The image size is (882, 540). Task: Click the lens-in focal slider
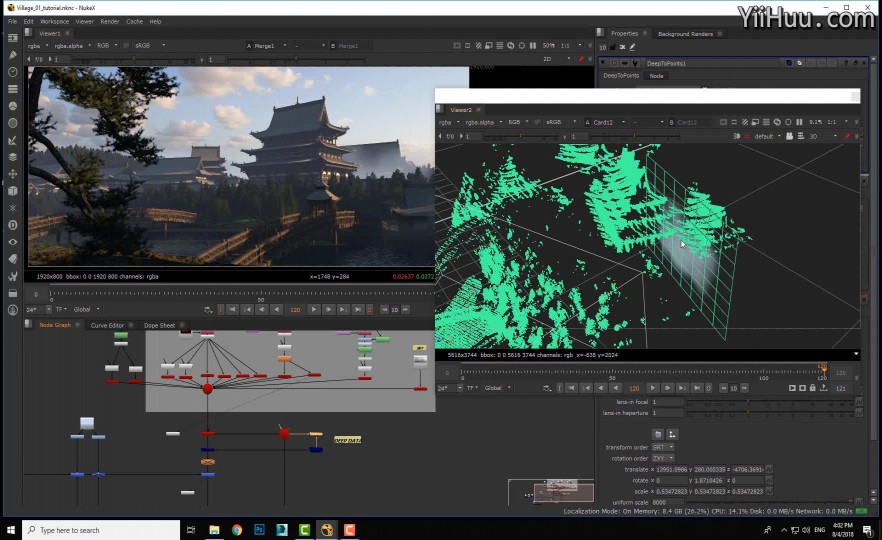pos(769,402)
